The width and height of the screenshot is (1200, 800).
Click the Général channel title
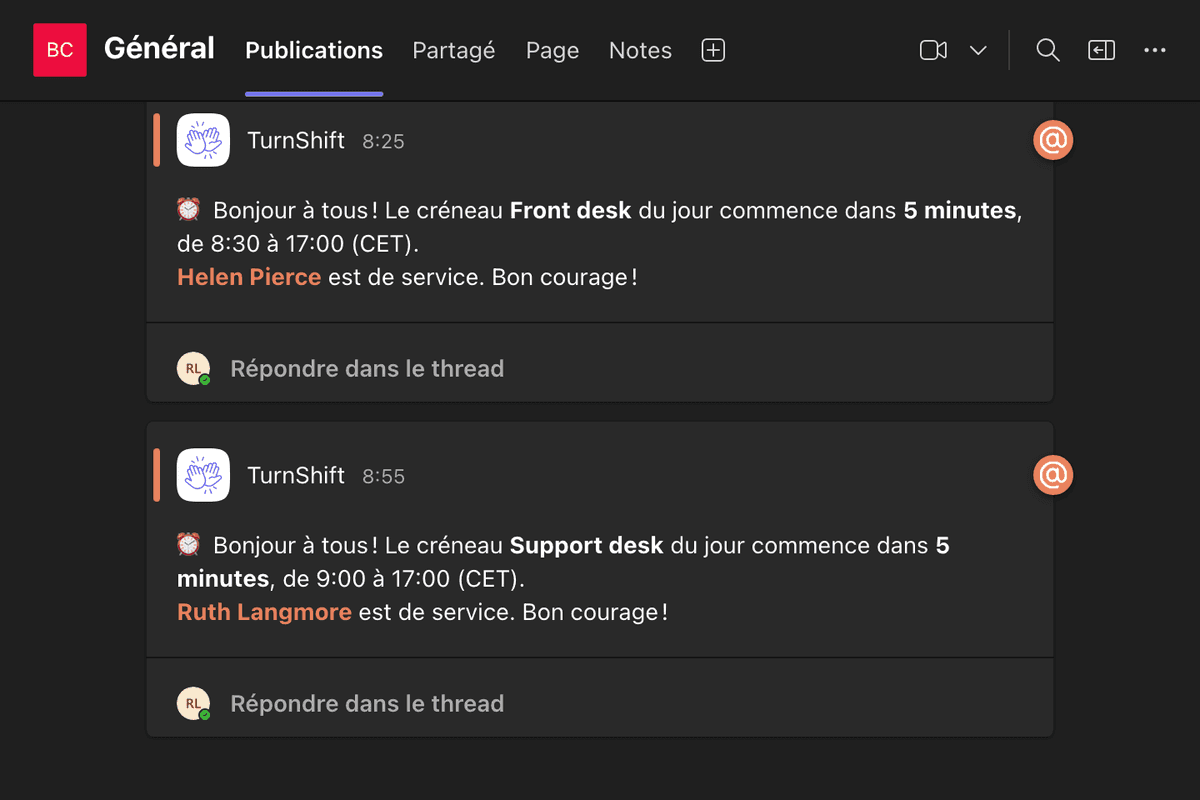[x=159, y=48]
